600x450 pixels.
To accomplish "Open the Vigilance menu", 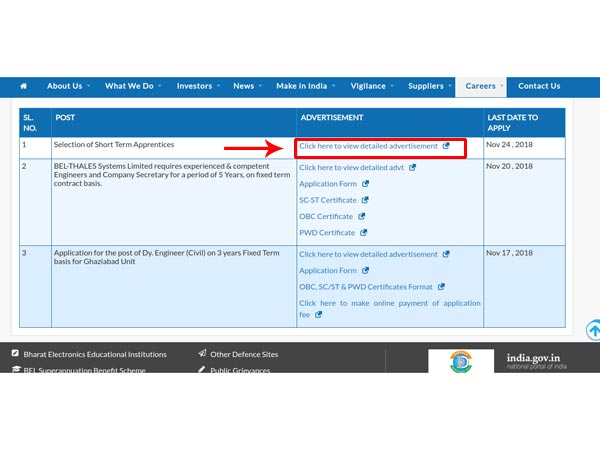I will (x=368, y=86).
